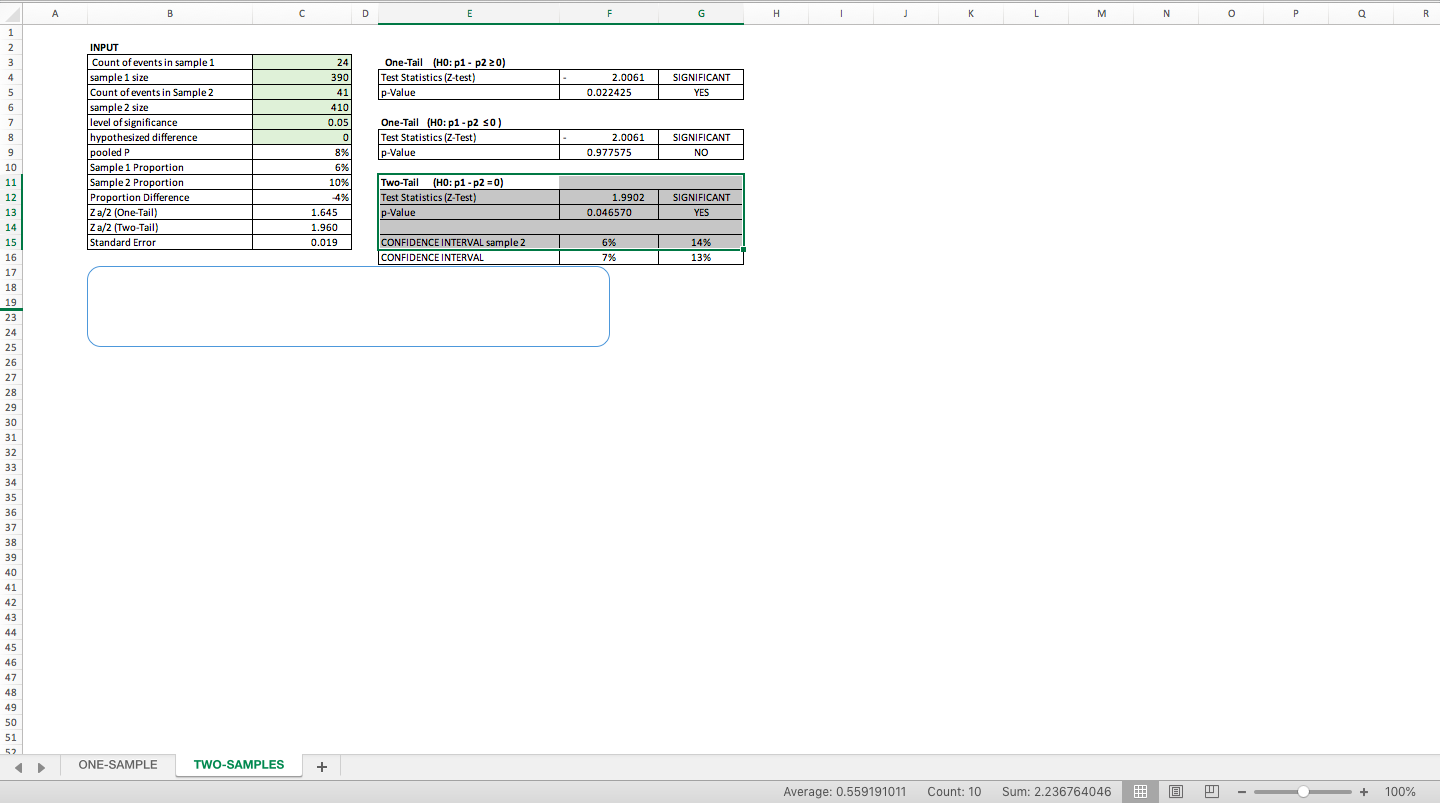The height and width of the screenshot is (803, 1440).
Task: Select column C header
Action: (x=302, y=14)
